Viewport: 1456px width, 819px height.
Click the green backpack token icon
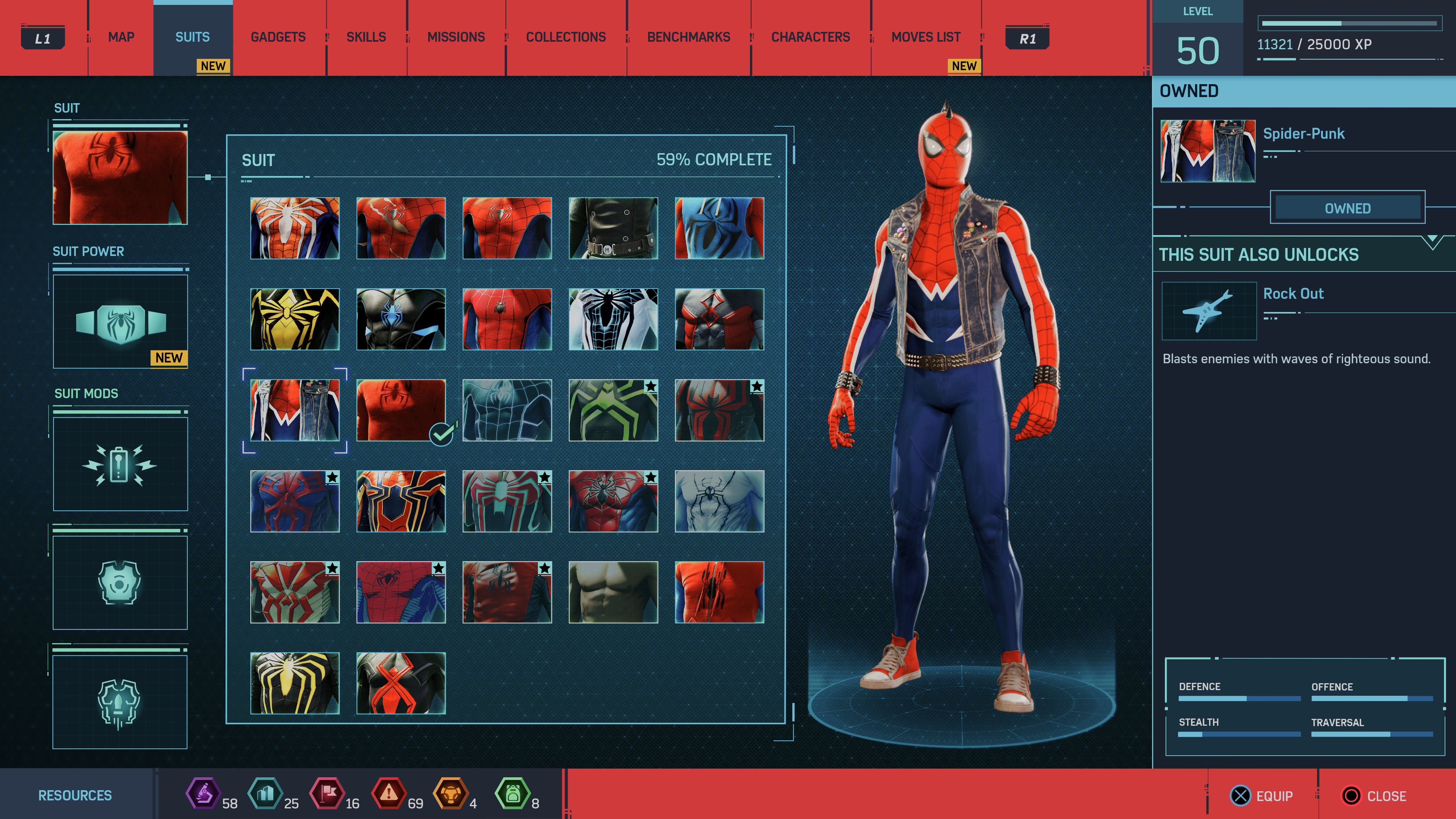tap(512, 794)
